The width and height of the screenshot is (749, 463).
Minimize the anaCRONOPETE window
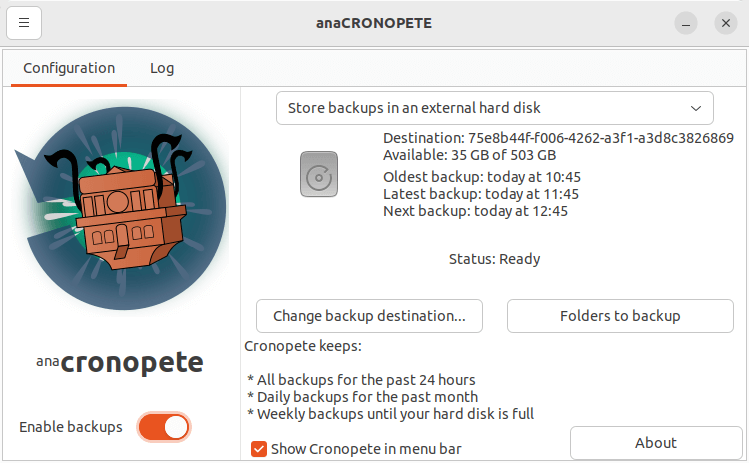[x=686, y=23]
